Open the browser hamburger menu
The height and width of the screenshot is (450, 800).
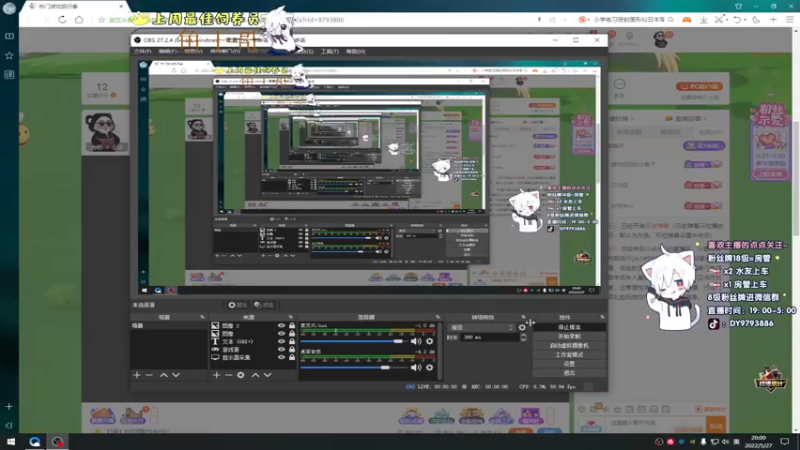click(x=790, y=20)
